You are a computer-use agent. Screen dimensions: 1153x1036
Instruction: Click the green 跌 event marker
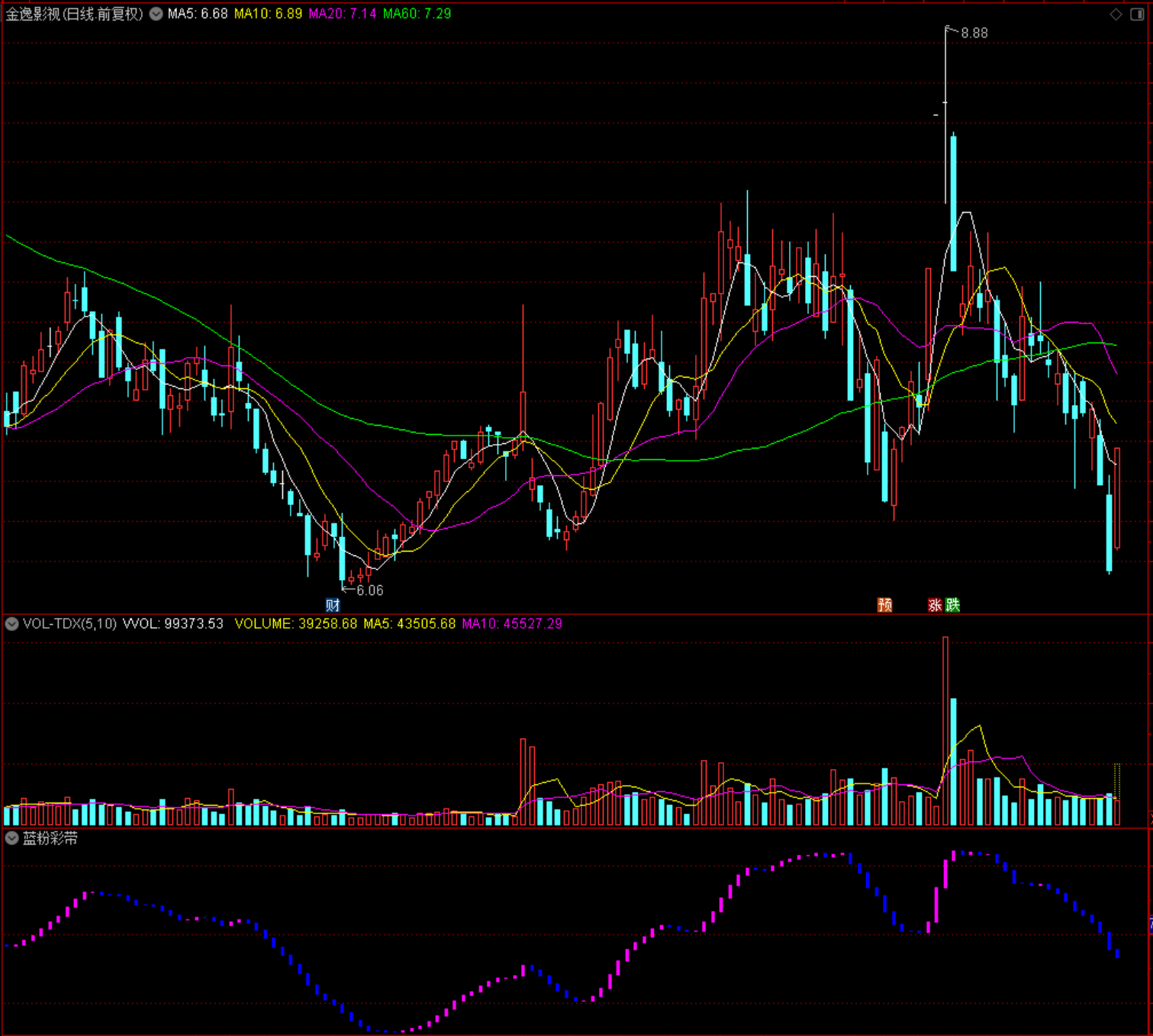tap(952, 605)
